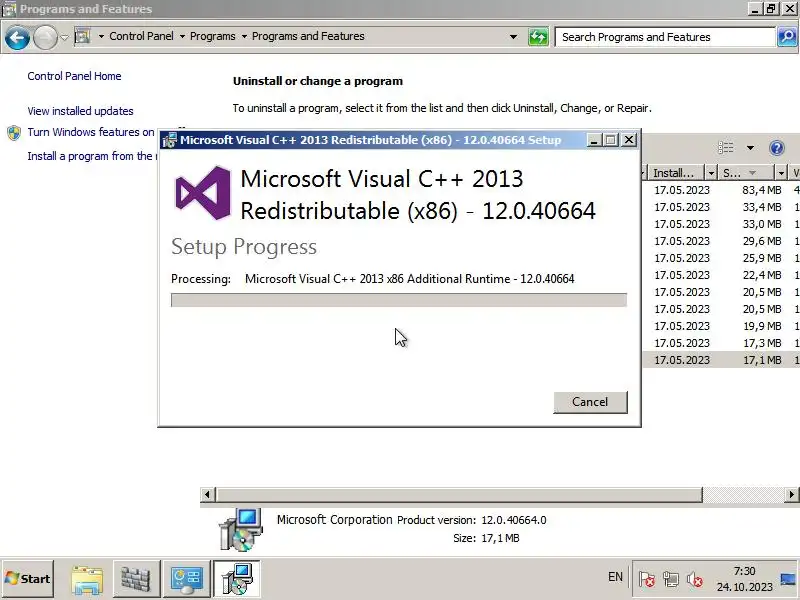This screenshot has width=800, height=600.
Task: Select Control Panel breadcrumb
Action: coord(141,36)
